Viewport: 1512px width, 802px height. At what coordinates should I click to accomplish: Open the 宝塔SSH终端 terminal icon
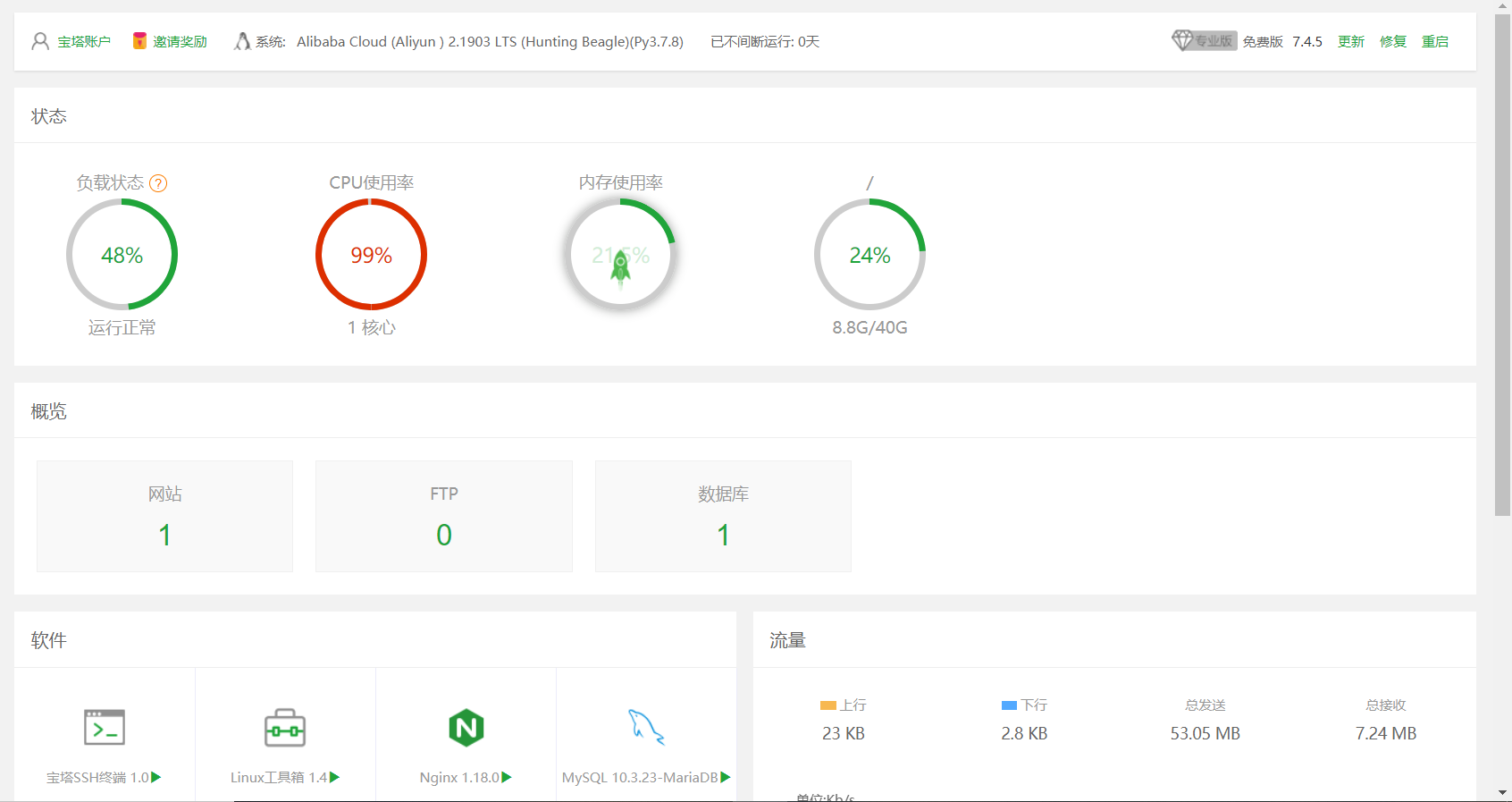tap(105, 728)
